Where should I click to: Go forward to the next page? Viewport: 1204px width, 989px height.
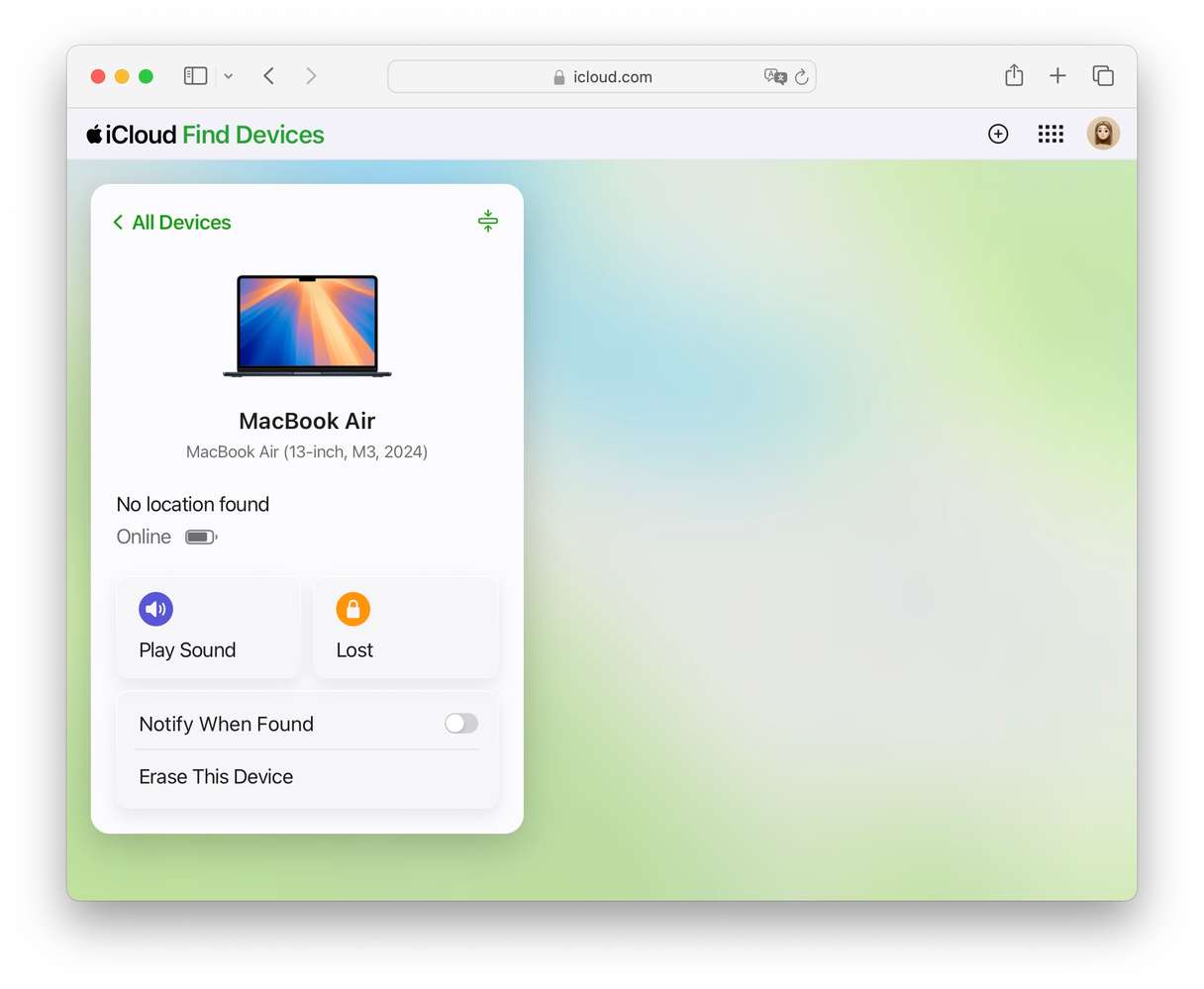pos(311,76)
